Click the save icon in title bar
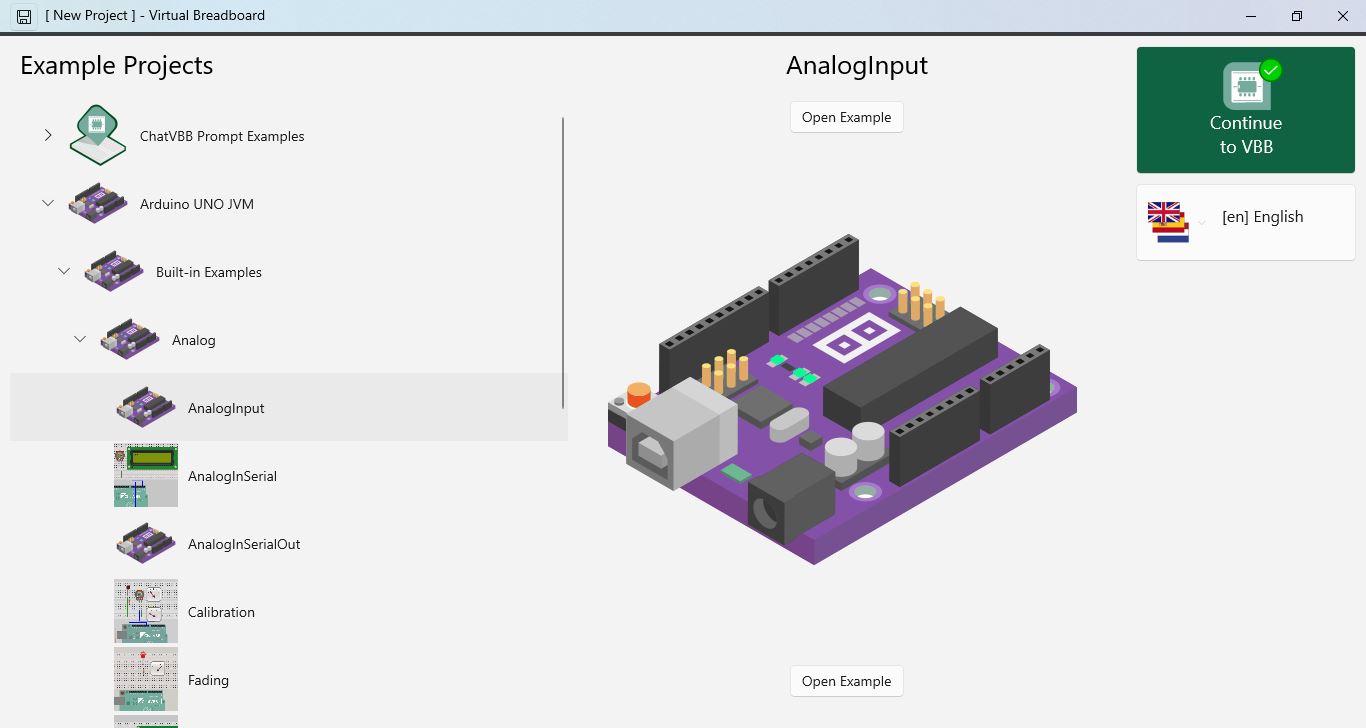 click(x=24, y=16)
